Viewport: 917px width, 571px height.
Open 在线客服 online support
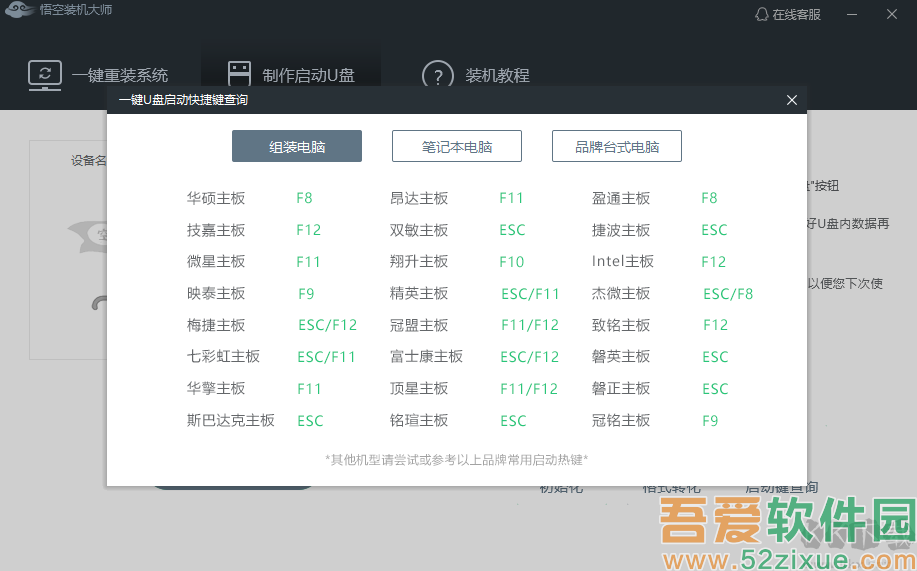point(788,15)
